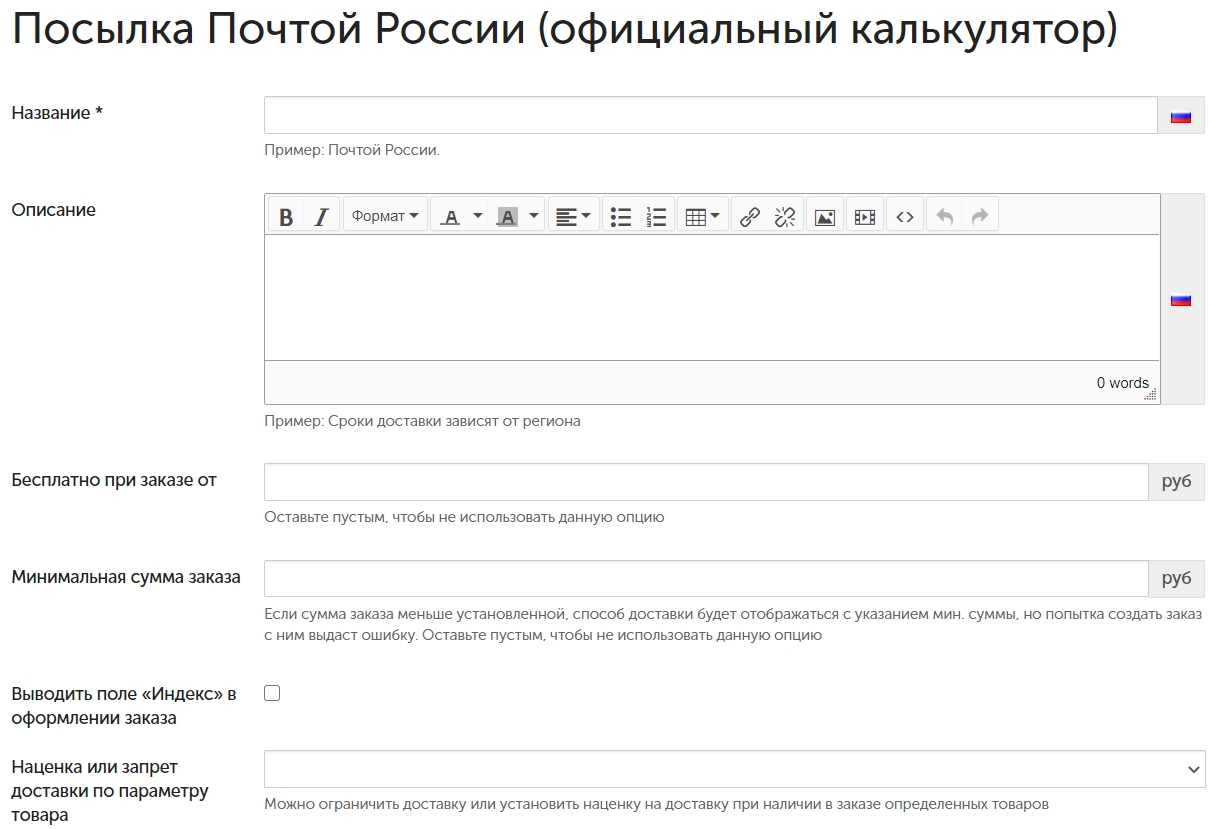Insert media video into description
Image resolution: width=1221 pixels, height=829 pixels.
tap(865, 216)
